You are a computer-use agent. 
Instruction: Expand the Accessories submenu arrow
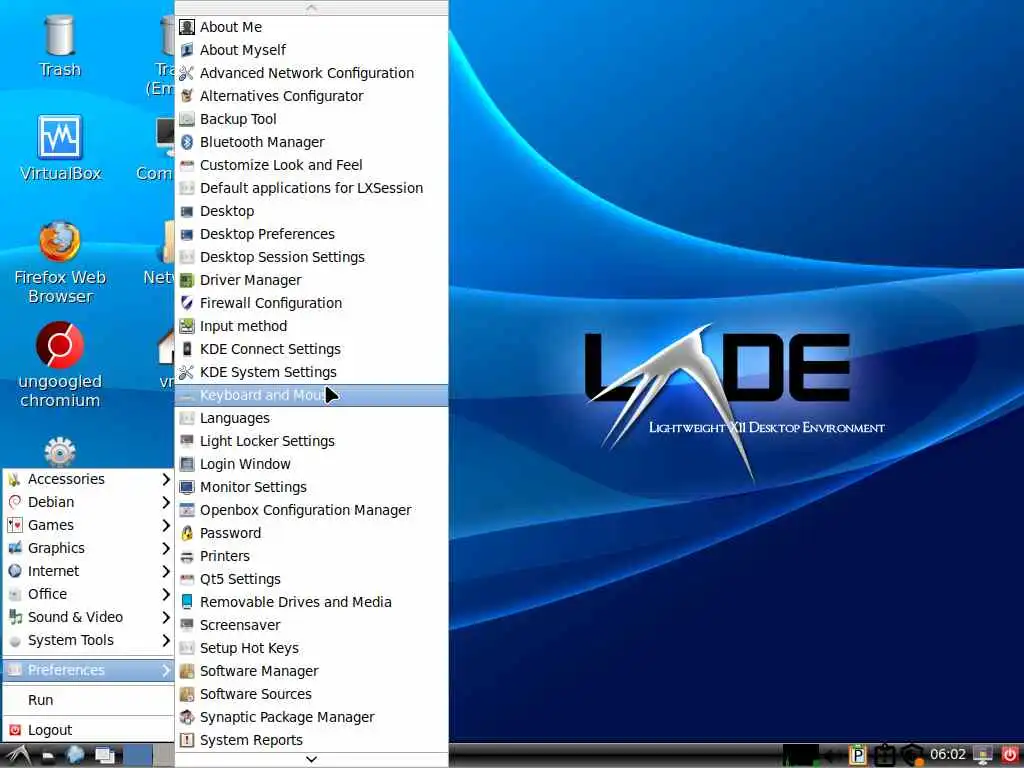click(165, 479)
